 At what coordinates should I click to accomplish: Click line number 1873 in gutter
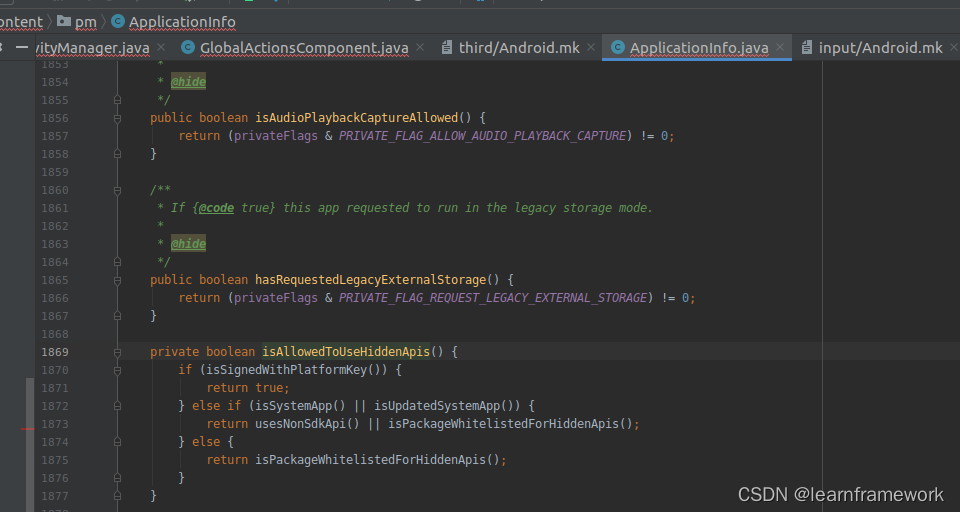(55, 424)
